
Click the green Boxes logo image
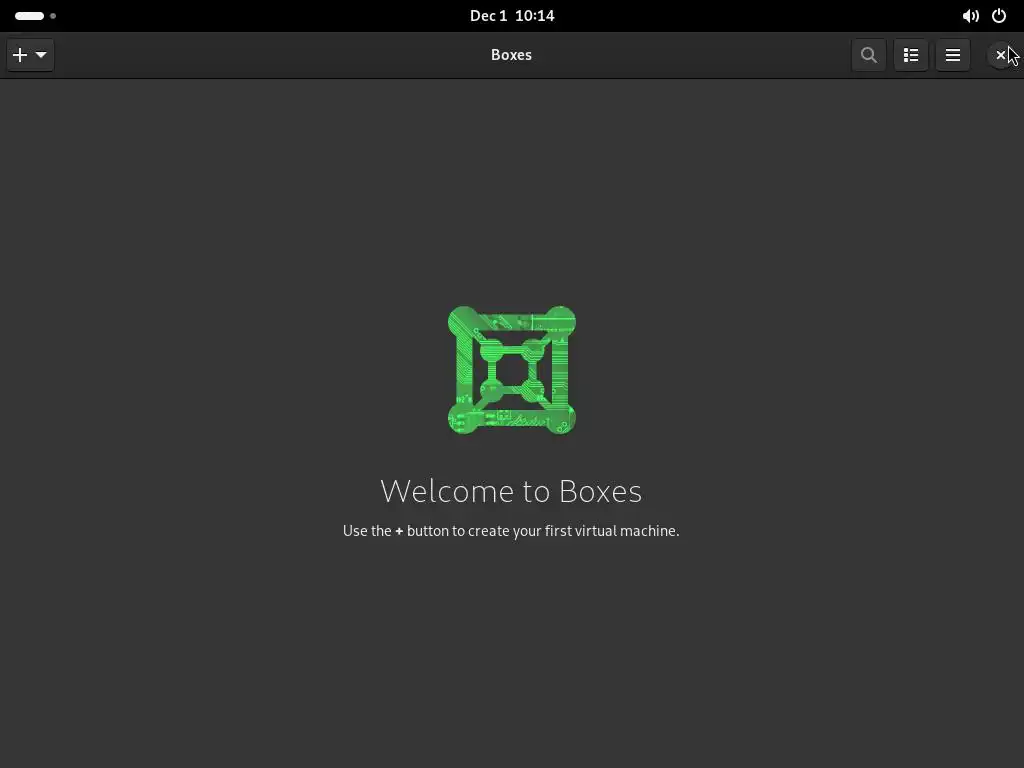511,370
